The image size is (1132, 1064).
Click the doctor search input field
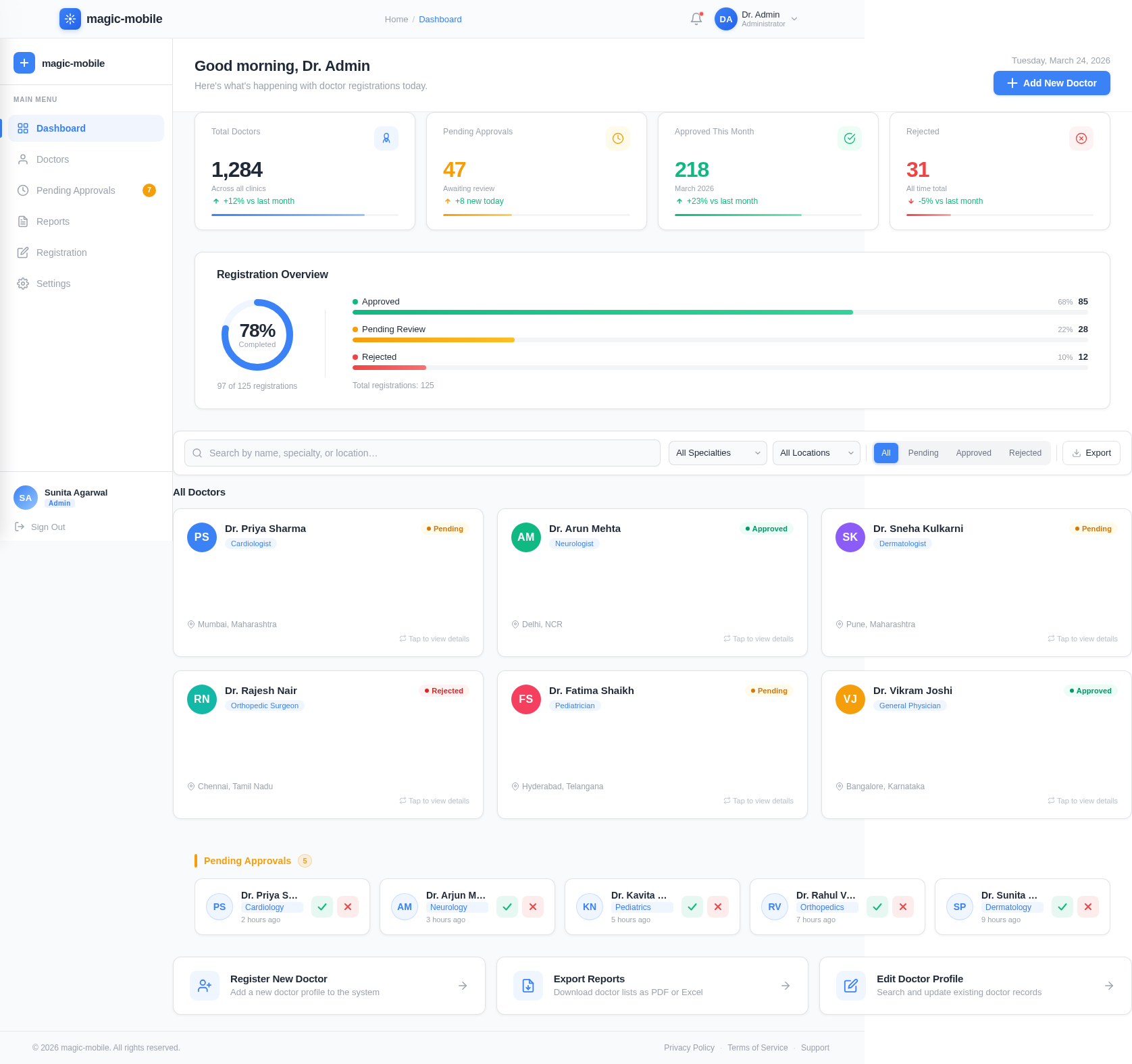click(421, 453)
